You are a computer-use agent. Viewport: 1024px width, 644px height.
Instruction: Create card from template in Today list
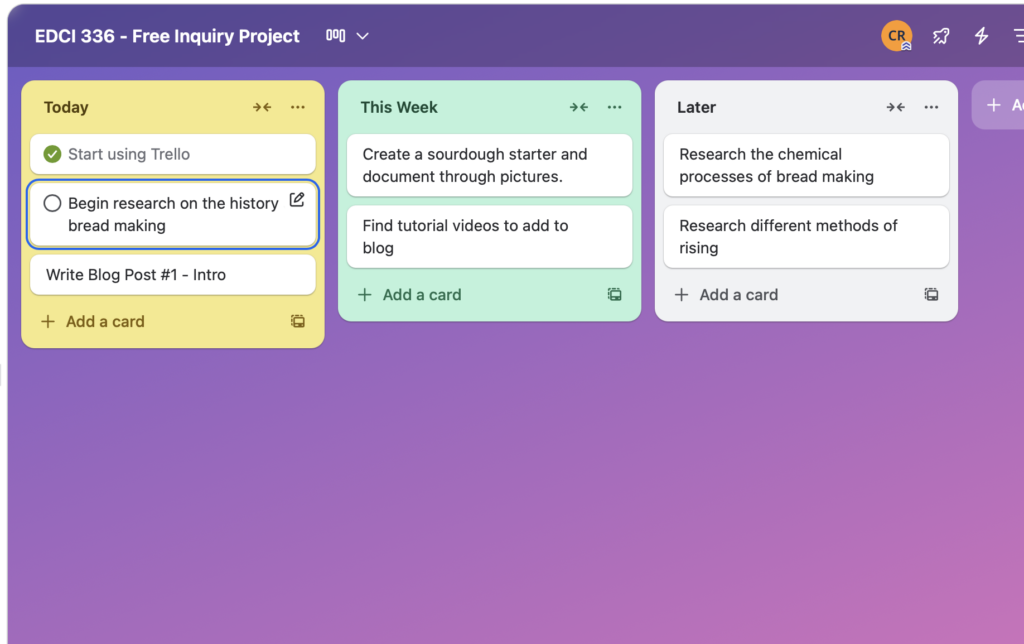(x=298, y=321)
